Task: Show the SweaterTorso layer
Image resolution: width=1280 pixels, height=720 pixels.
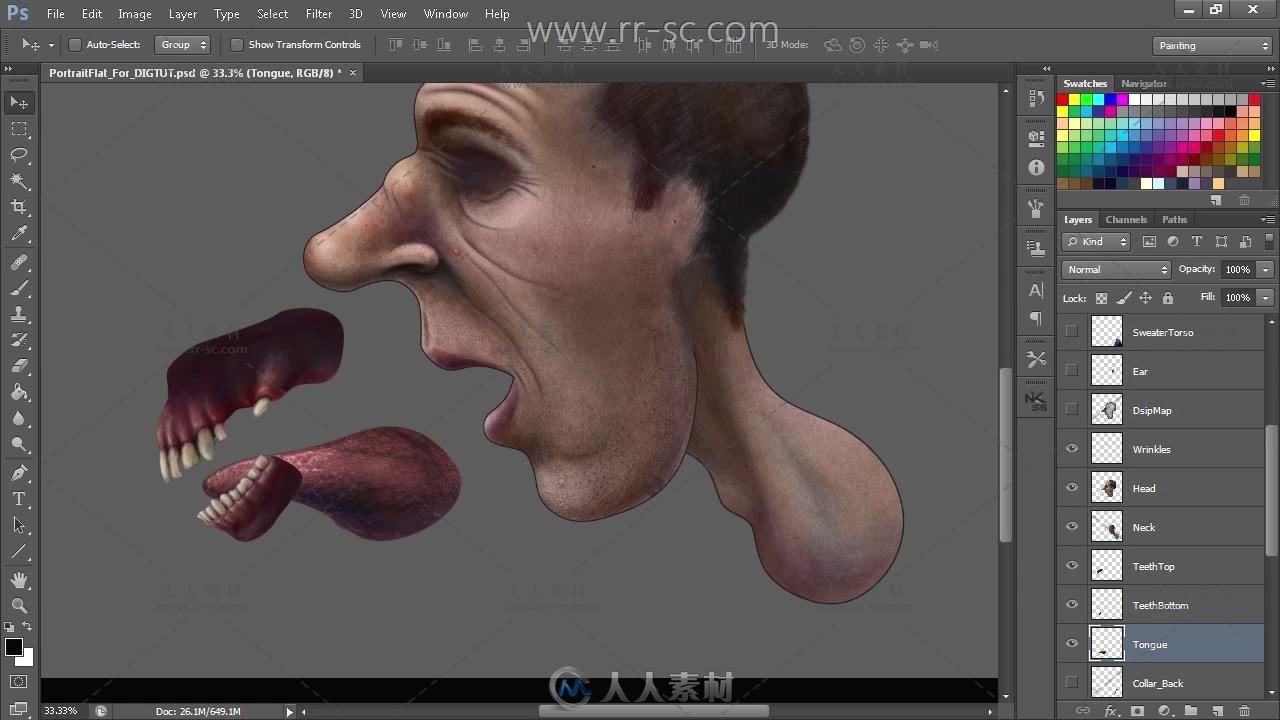Action: pyautogui.click(x=1072, y=332)
